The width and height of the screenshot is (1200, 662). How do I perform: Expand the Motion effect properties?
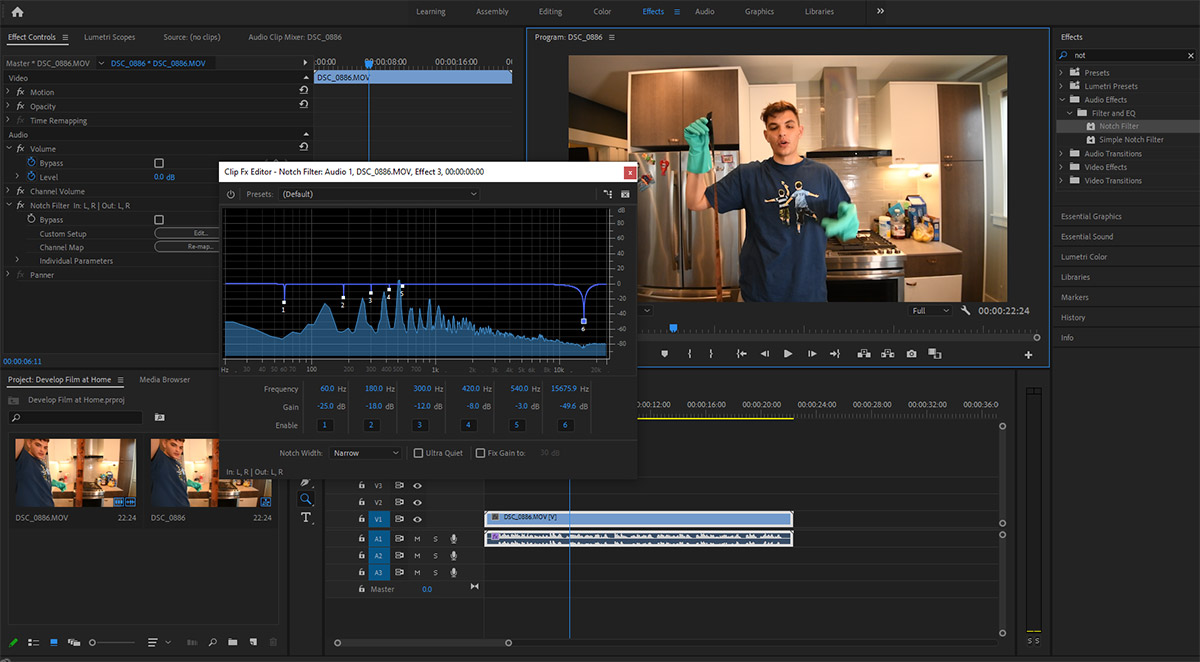point(8,91)
